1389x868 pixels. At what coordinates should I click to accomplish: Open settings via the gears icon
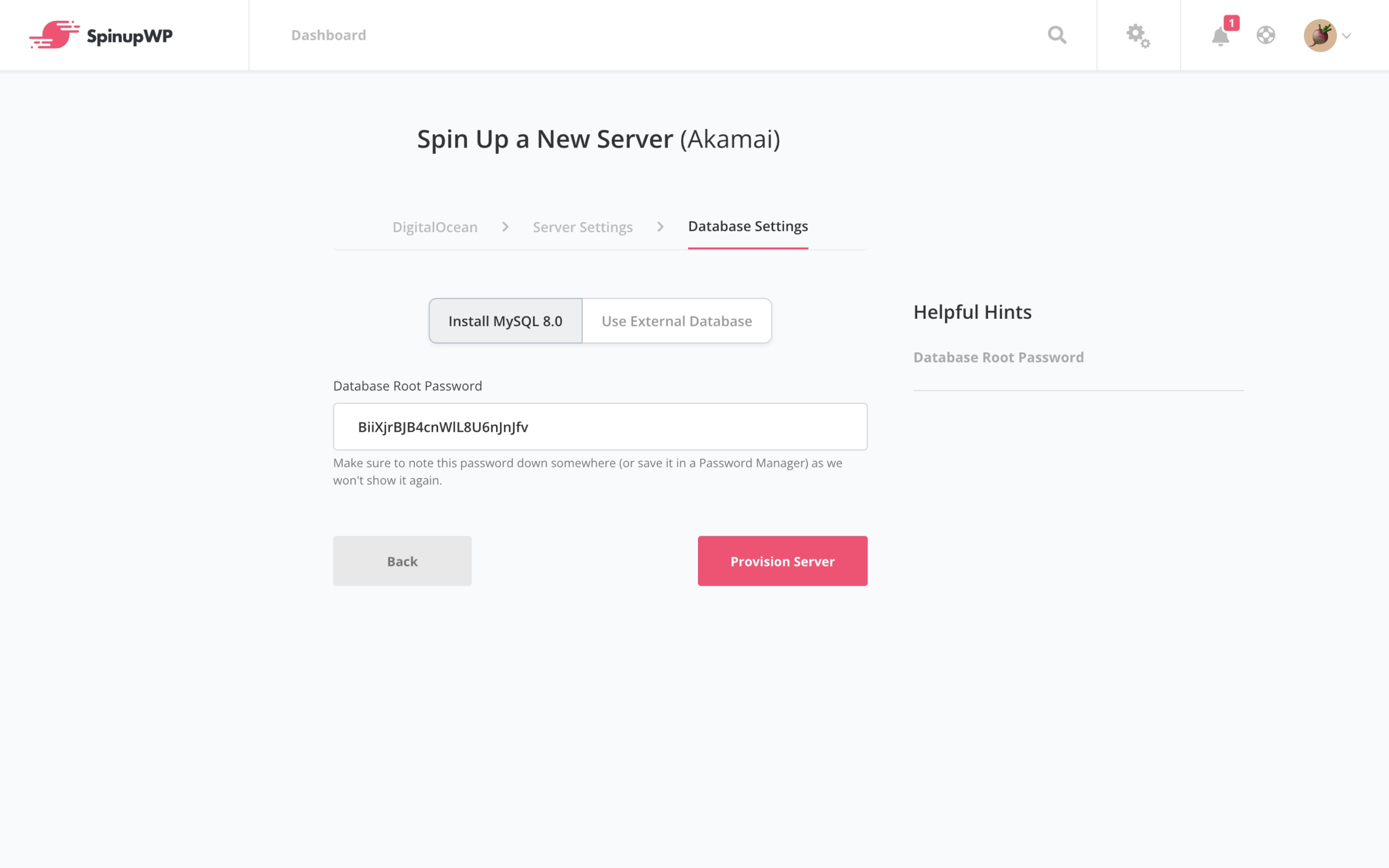click(1138, 36)
